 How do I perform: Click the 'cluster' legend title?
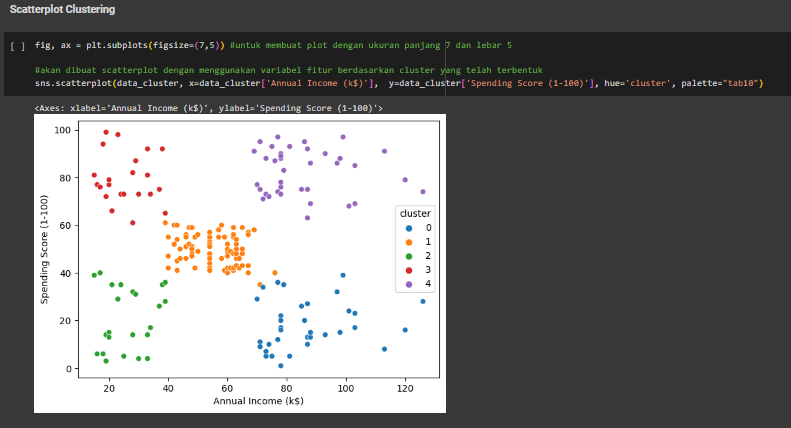(415, 213)
